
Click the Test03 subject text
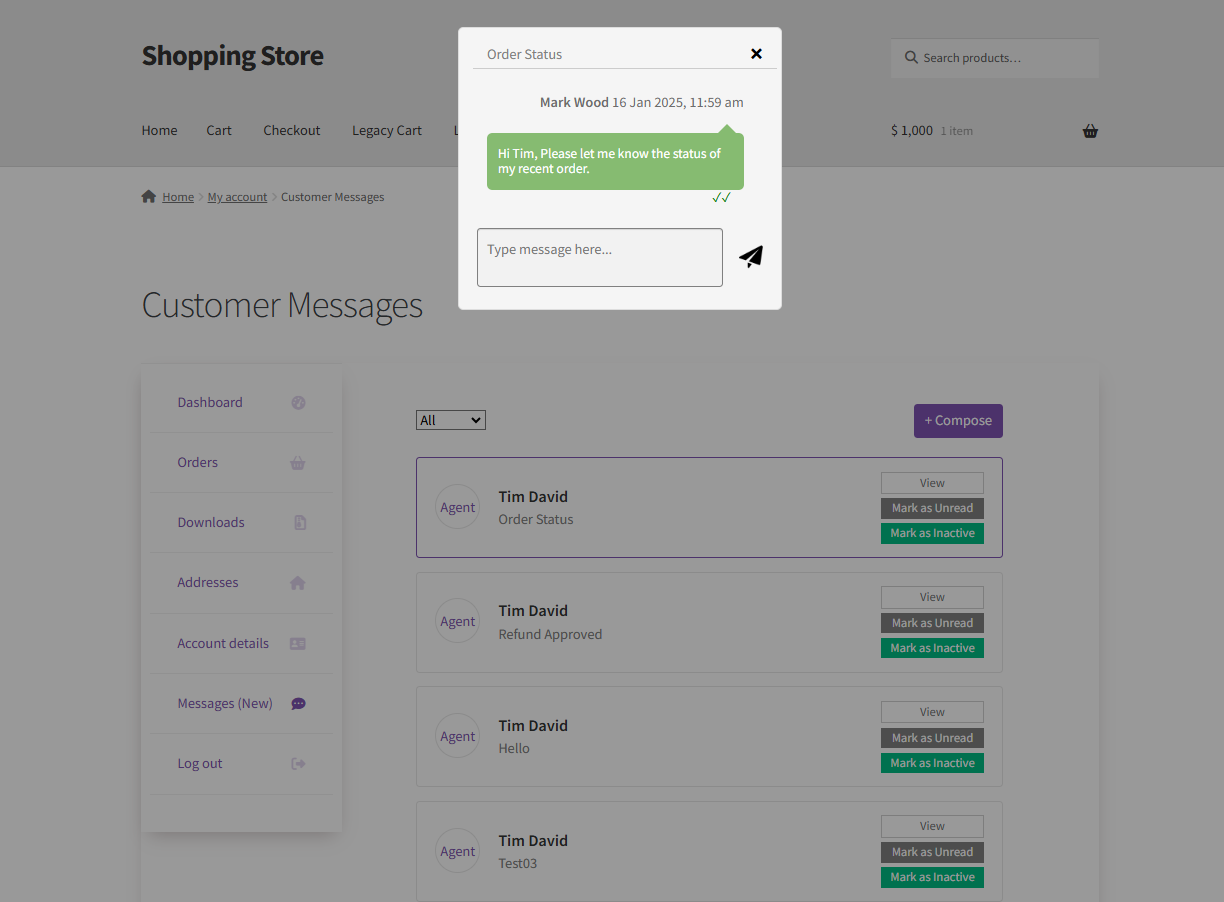tap(518, 863)
